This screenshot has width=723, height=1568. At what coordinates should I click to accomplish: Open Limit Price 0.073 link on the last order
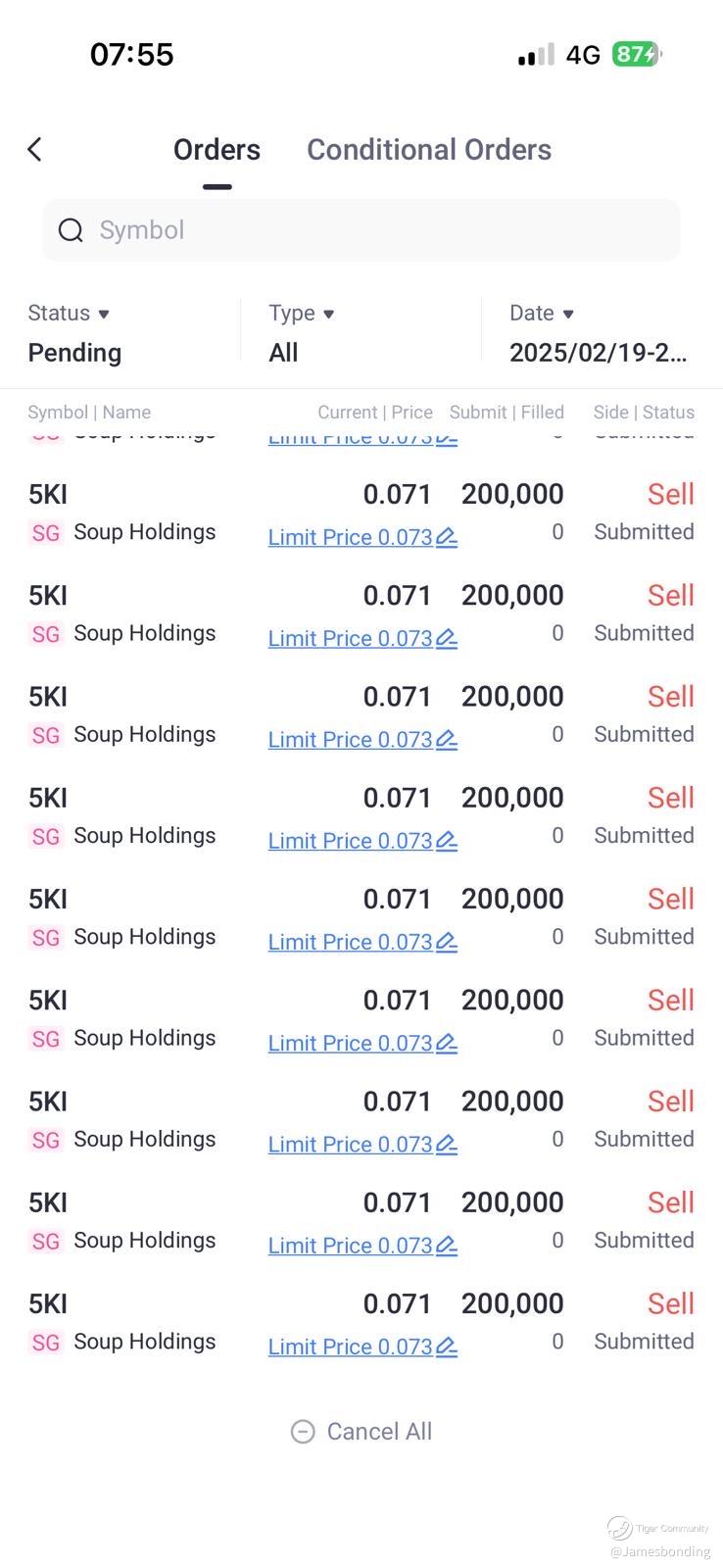point(350,1347)
